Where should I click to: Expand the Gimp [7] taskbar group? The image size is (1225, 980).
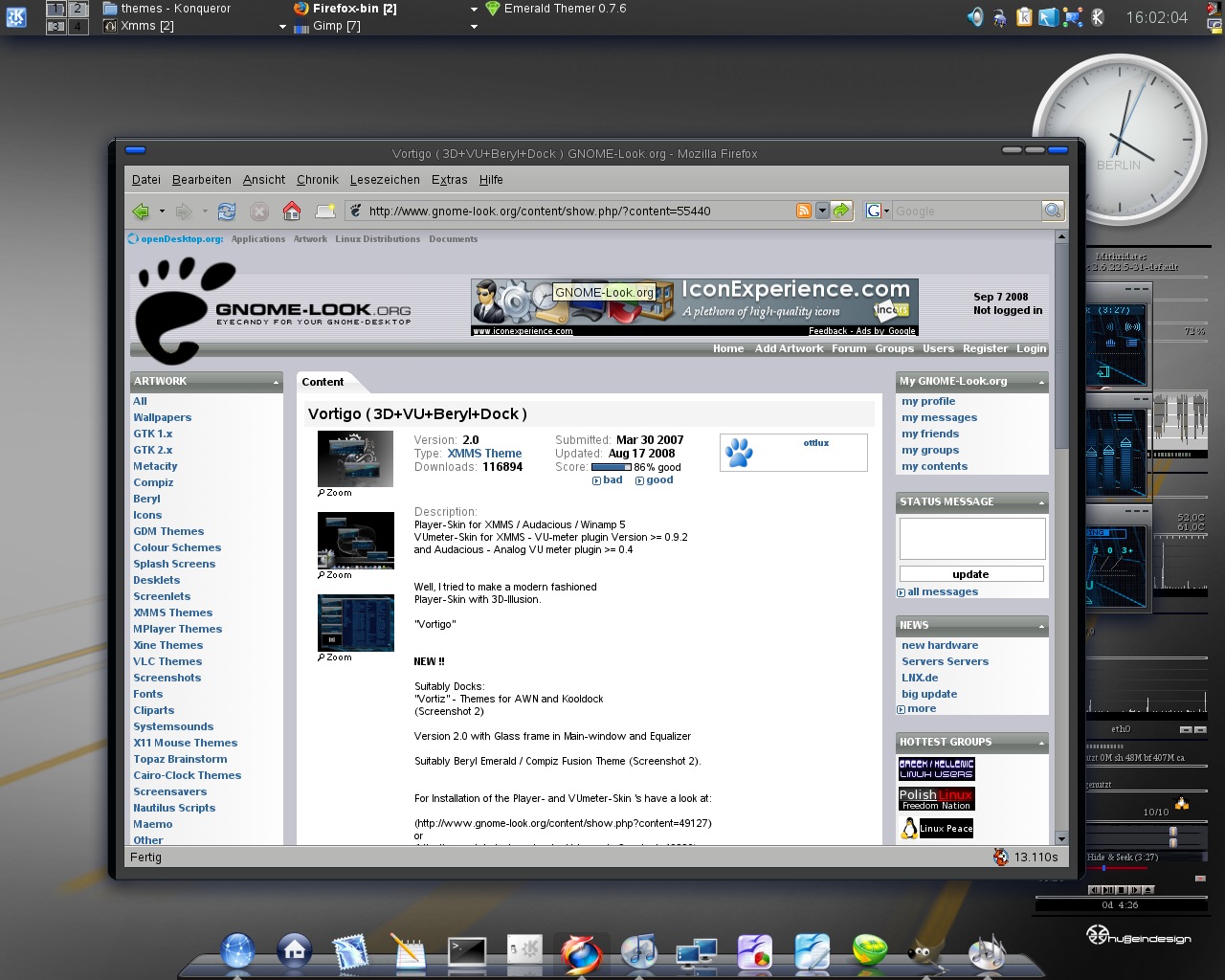click(474, 27)
